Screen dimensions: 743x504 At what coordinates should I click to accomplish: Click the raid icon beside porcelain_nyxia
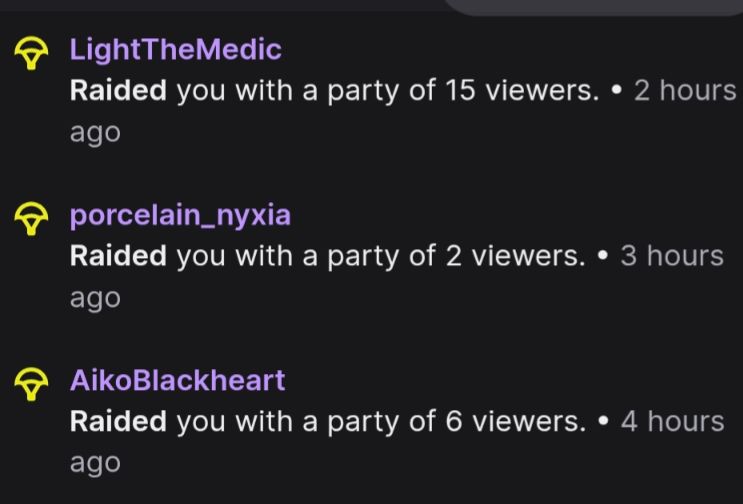[31, 218]
